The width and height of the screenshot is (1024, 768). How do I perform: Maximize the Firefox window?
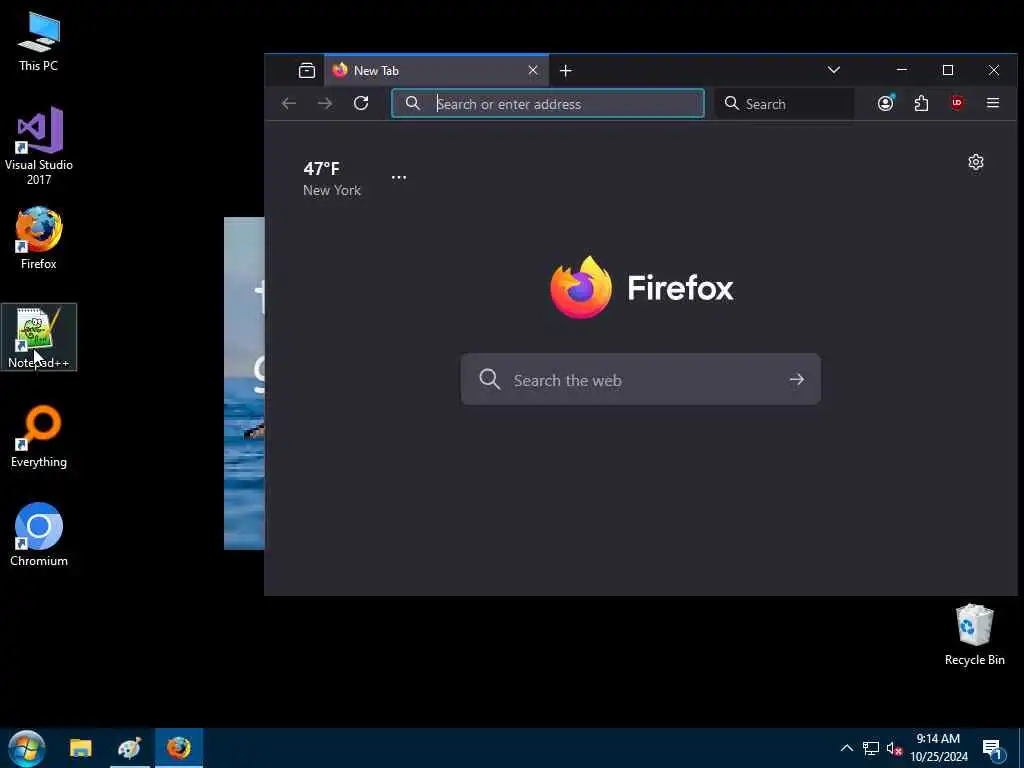[948, 70]
